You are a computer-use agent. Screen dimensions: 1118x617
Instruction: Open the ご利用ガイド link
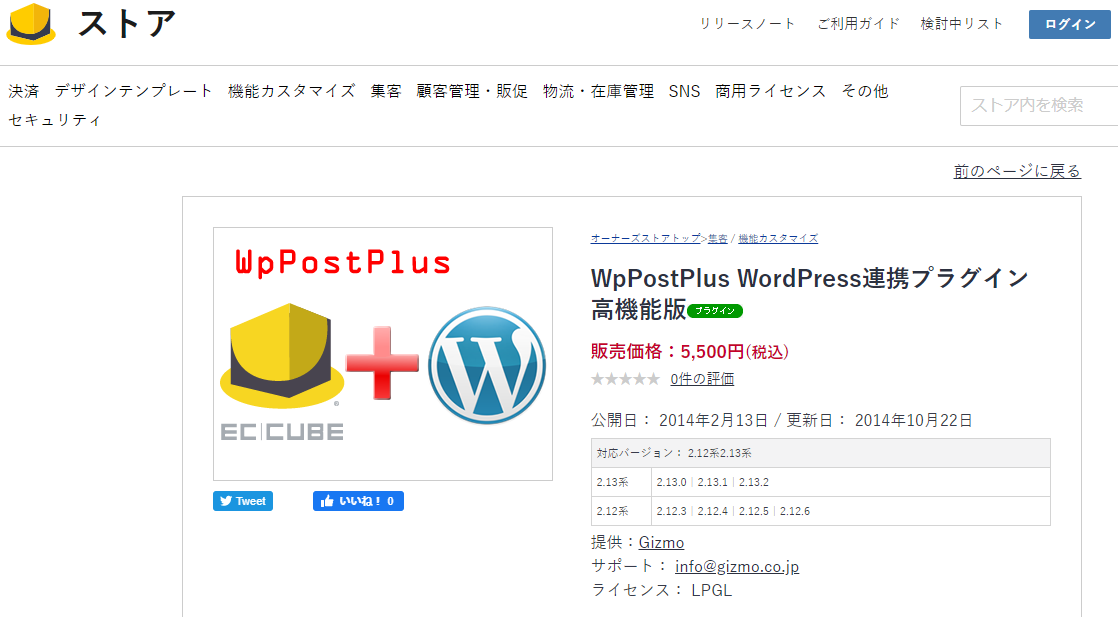pos(858,24)
